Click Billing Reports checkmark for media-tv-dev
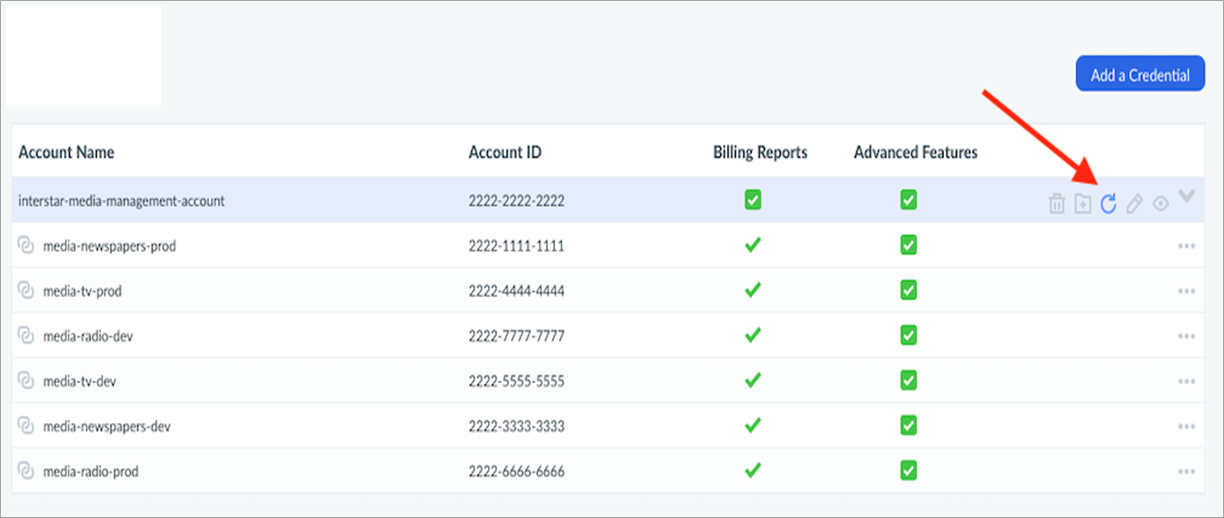Screen dimensions: 1224x518 click(753, 380)
